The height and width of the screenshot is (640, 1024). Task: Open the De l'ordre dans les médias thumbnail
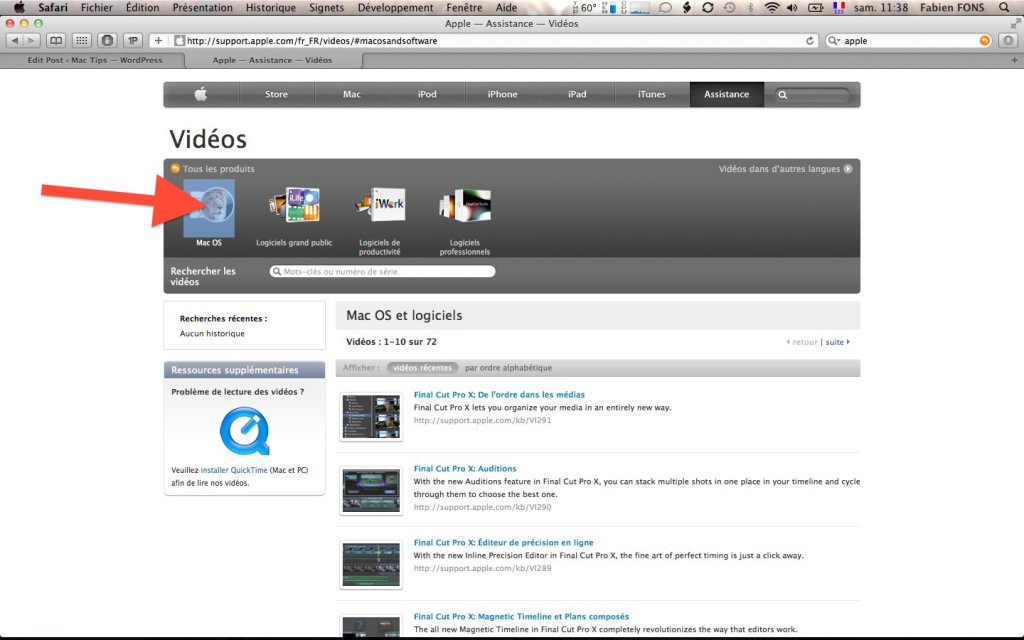(x=371, y=417)
